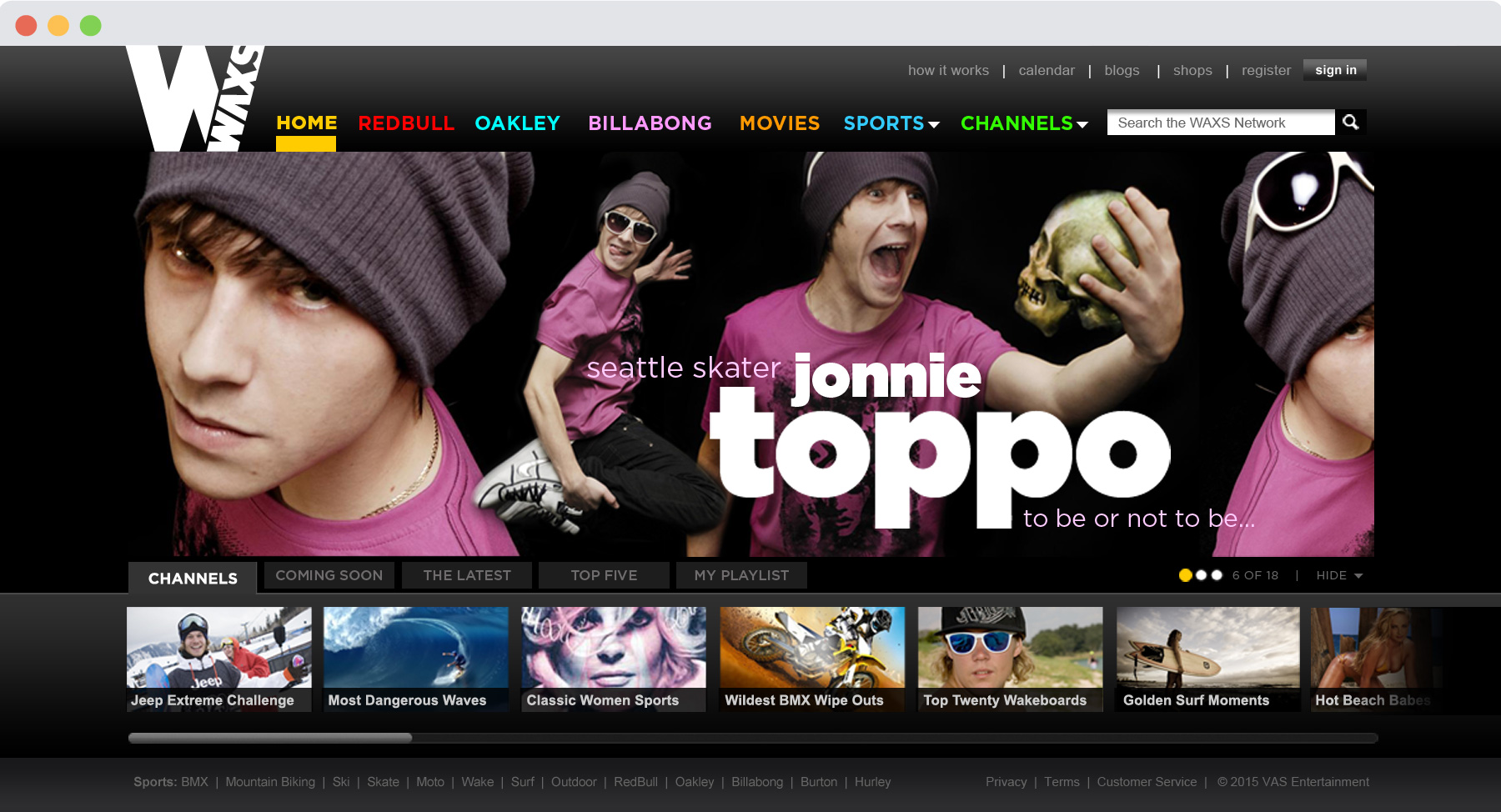Open Mountain Biking footer link
Viewport: 1501px width, 812px height.
pyautogui.click(x=270, y=782)
